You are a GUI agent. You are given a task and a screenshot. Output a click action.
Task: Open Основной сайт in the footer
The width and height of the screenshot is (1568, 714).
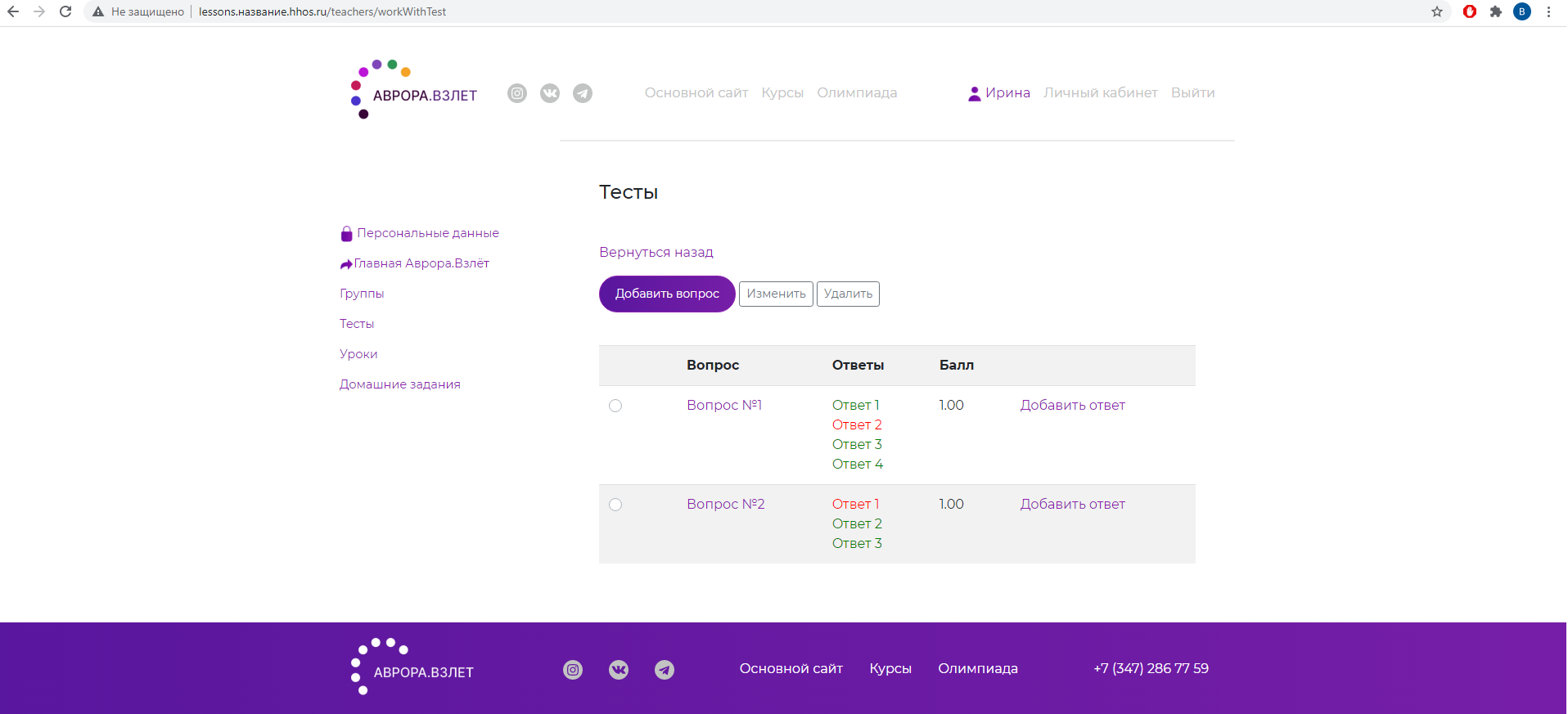pos(791,668)
